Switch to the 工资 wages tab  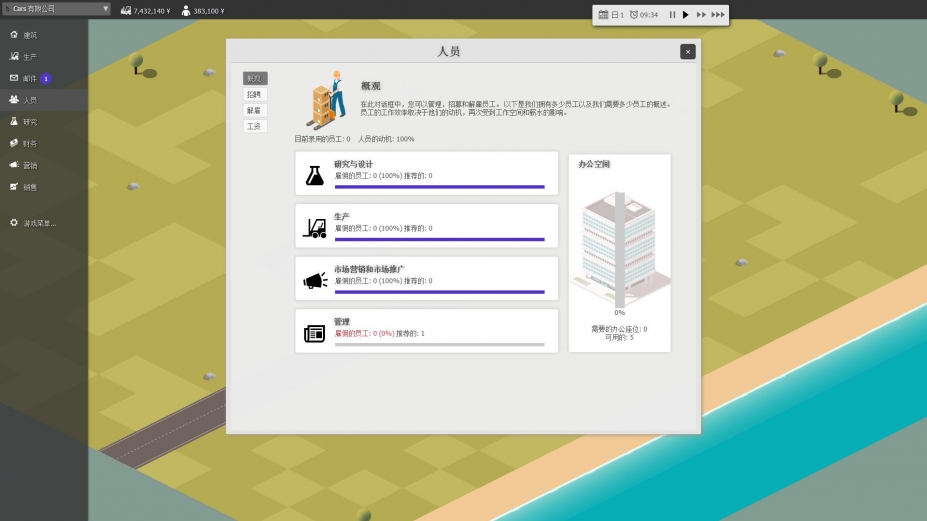(255, 126)
